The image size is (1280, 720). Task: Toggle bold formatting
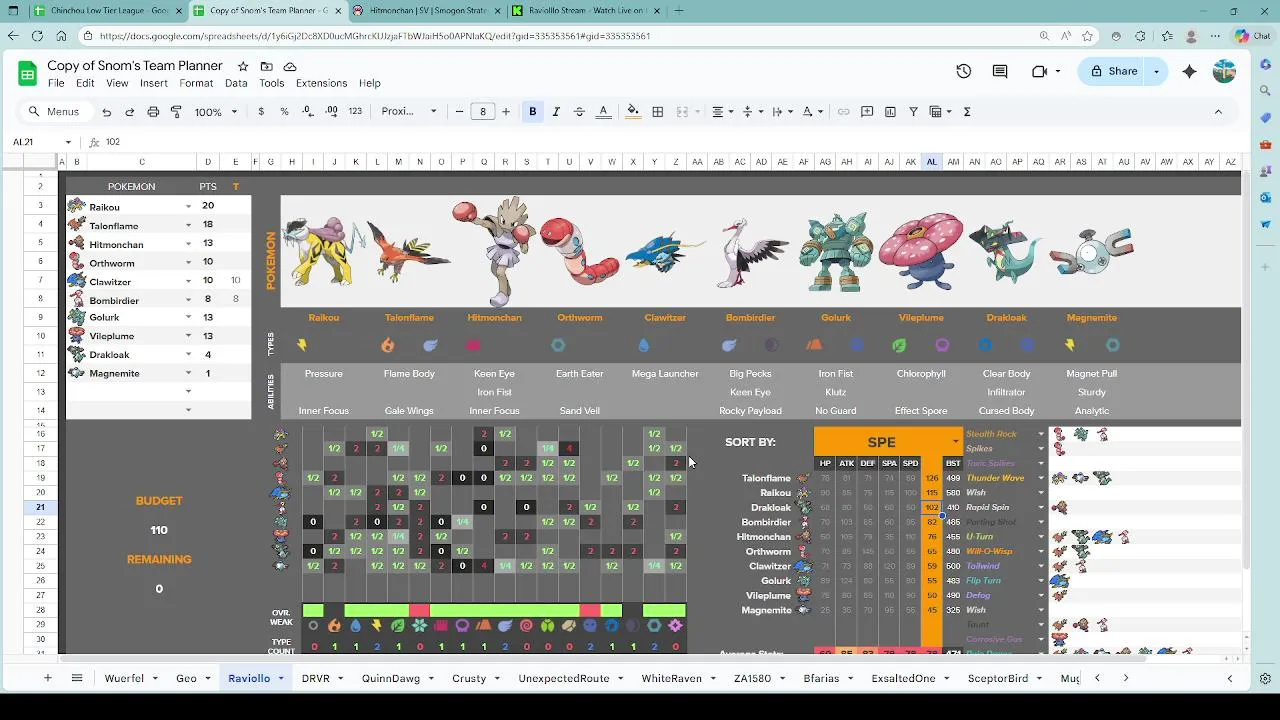[533, 112]
